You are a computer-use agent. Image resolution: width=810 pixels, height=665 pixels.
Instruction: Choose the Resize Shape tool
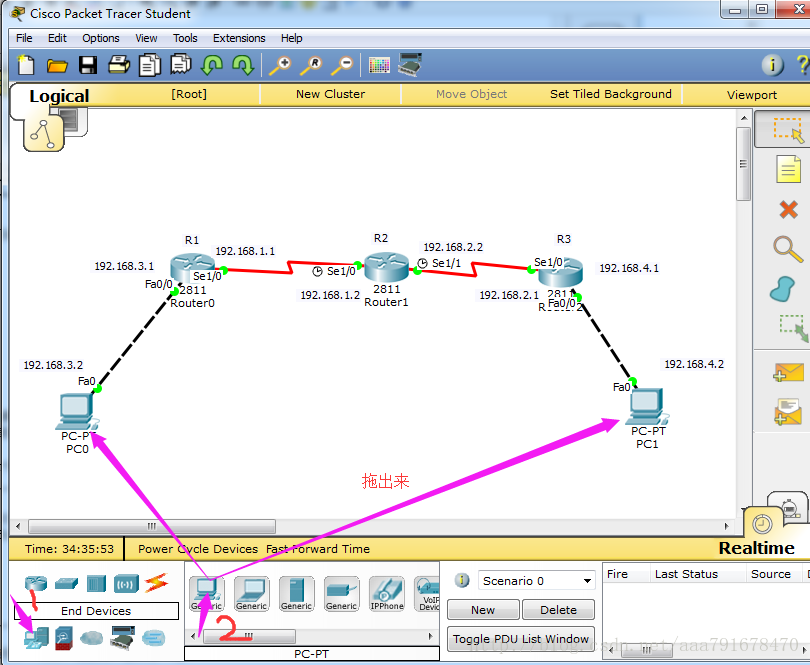point(793,328)
